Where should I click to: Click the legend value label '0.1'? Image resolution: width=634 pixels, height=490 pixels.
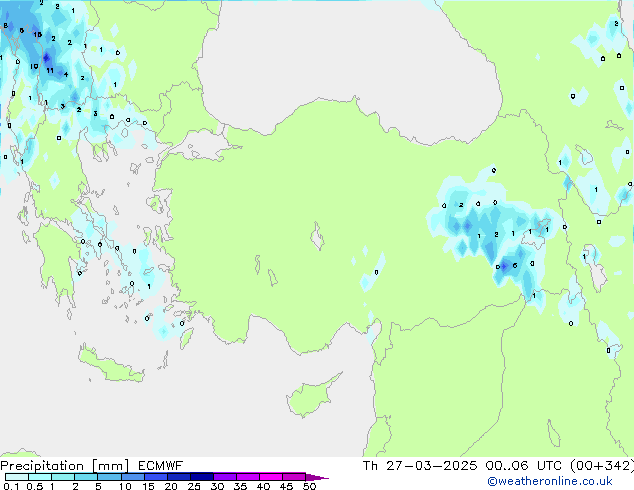[11, 486]
